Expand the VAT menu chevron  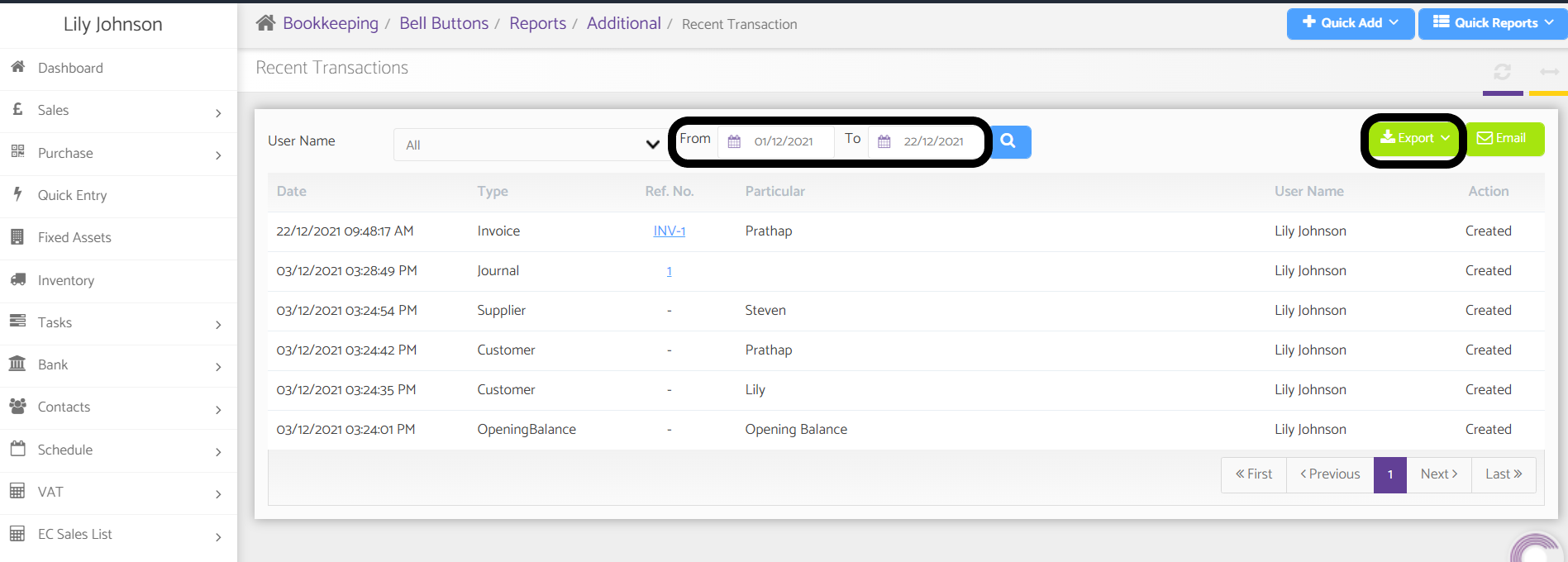point(218,494)
